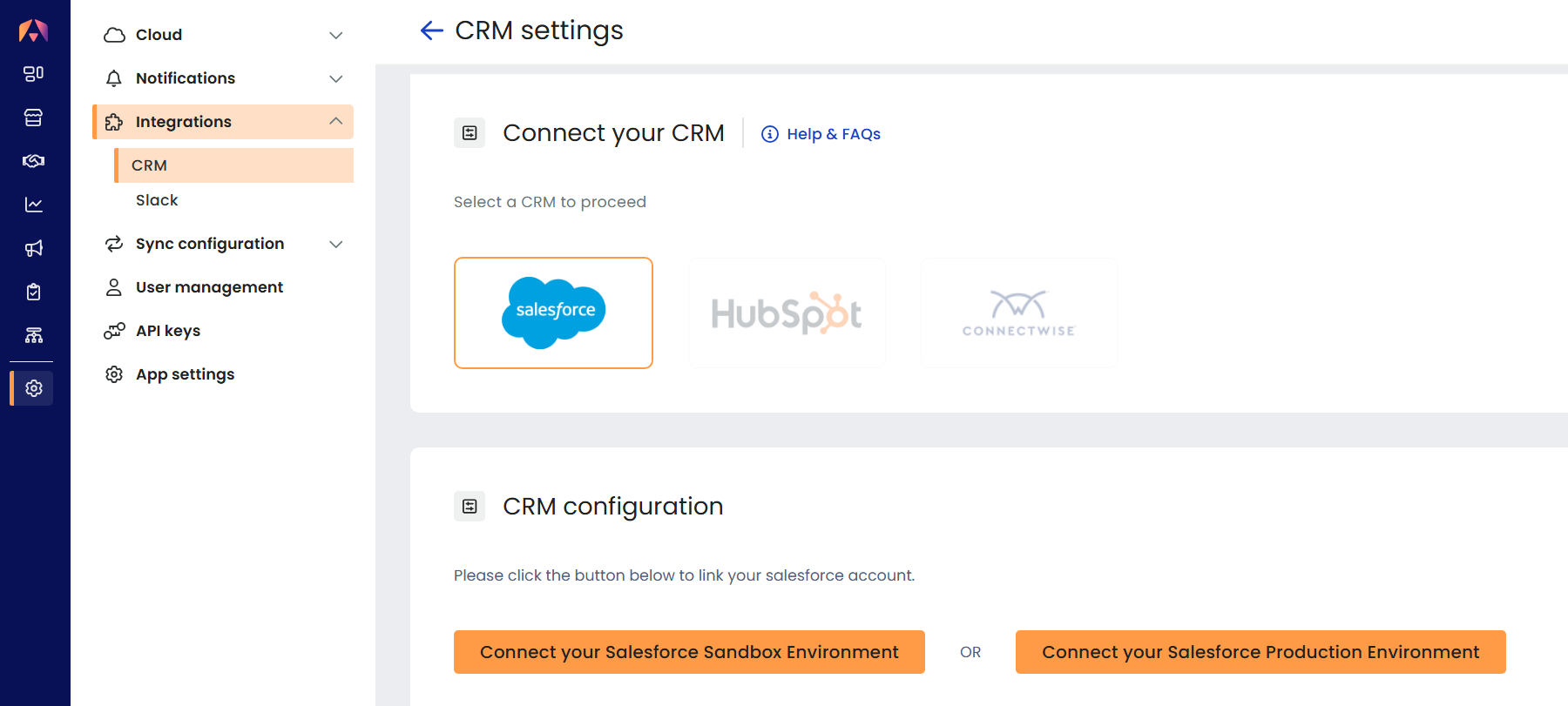Click the app logo in the sidebar
The image size is (1568, 706).
coord(33,30)
